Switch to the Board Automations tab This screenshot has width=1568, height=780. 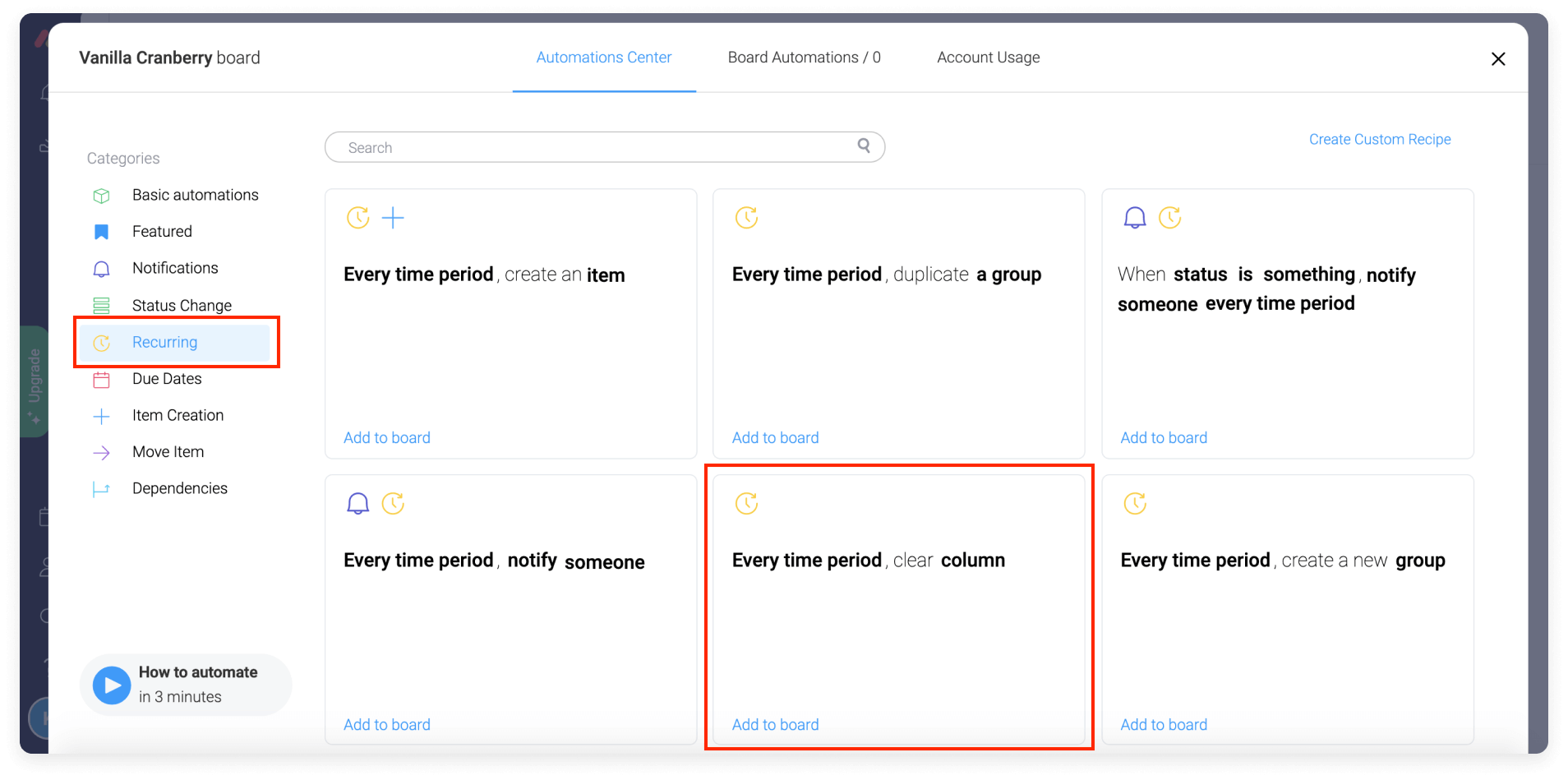[x=804, y=57]
